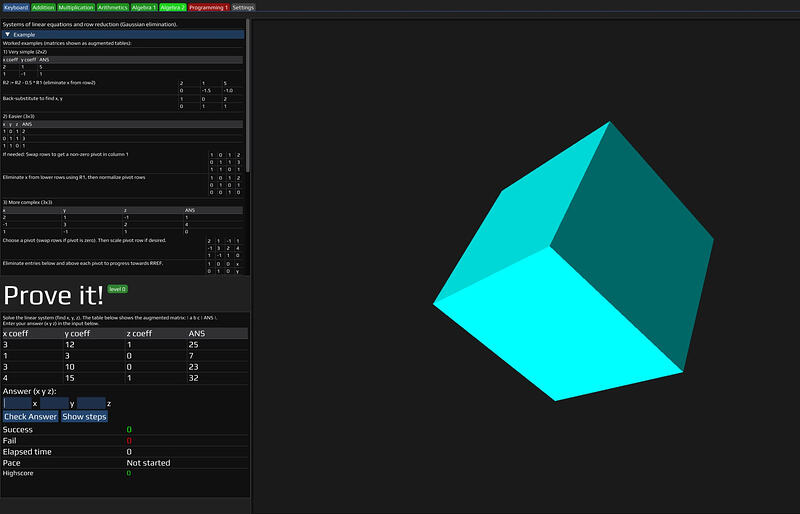Viewport: 800px width, 514px height.
Task: Switch to the Keyboard tab
Action: [16, 8]
